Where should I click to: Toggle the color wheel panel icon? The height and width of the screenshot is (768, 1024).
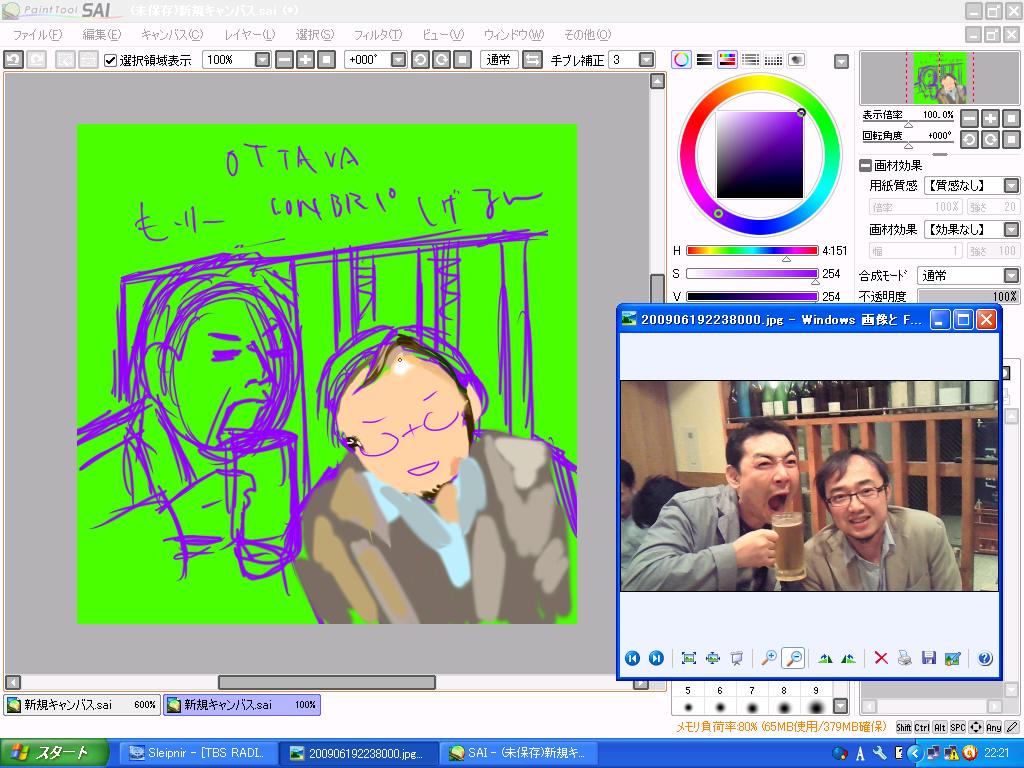[681, 60]
